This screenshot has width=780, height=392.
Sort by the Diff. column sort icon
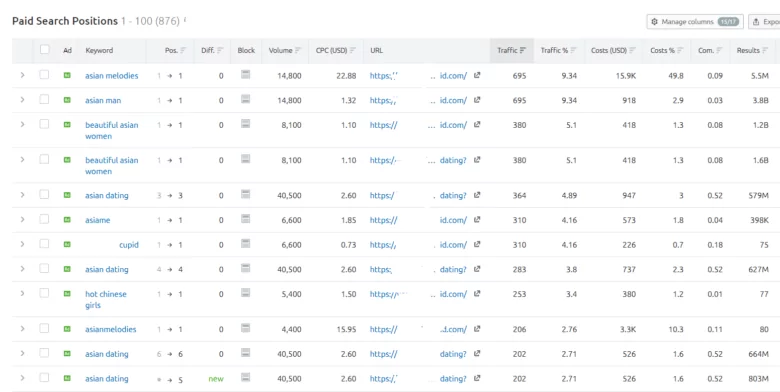click(x=220, y=50)
